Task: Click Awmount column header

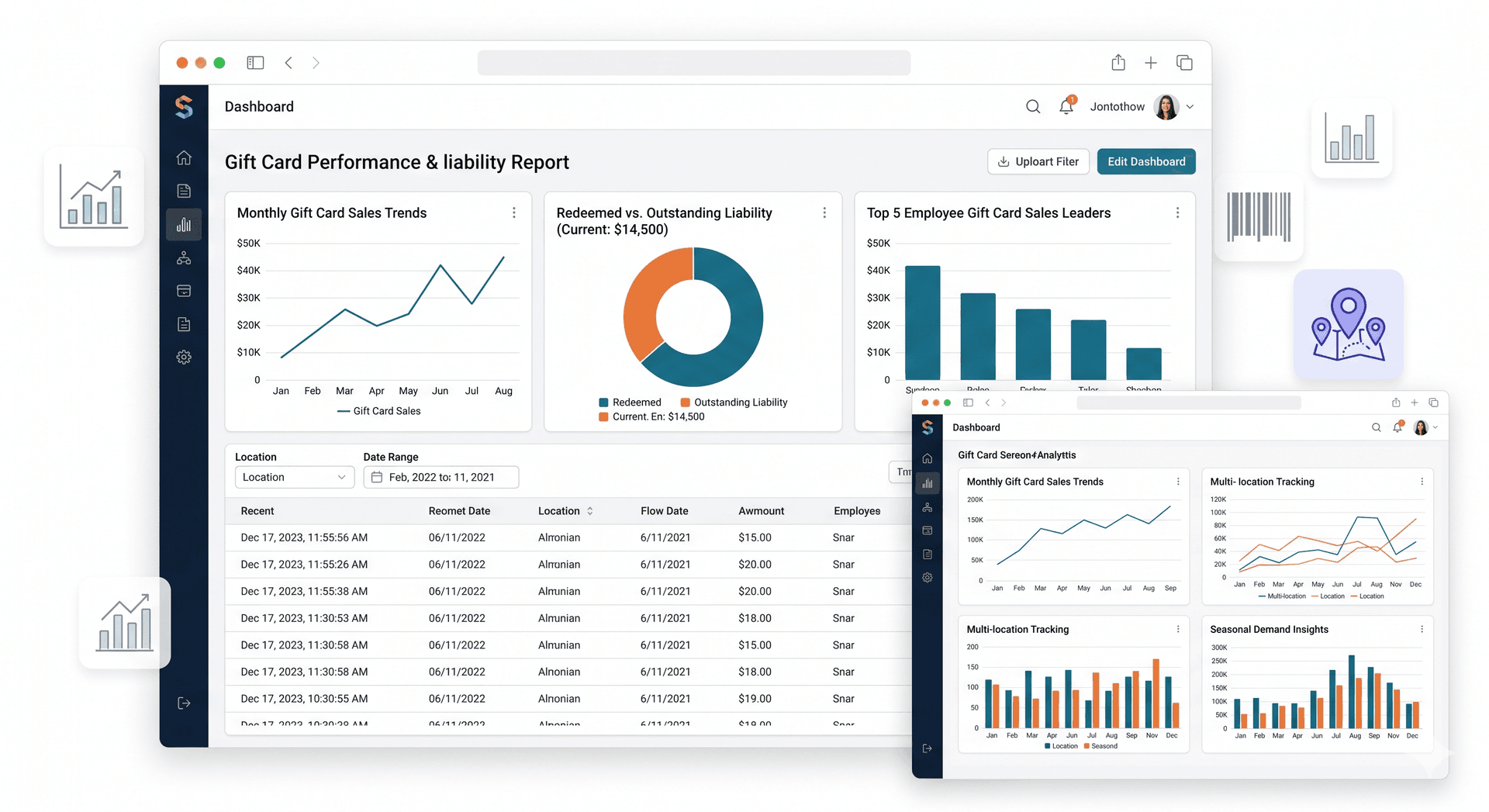Action: (x=761, y=511)
